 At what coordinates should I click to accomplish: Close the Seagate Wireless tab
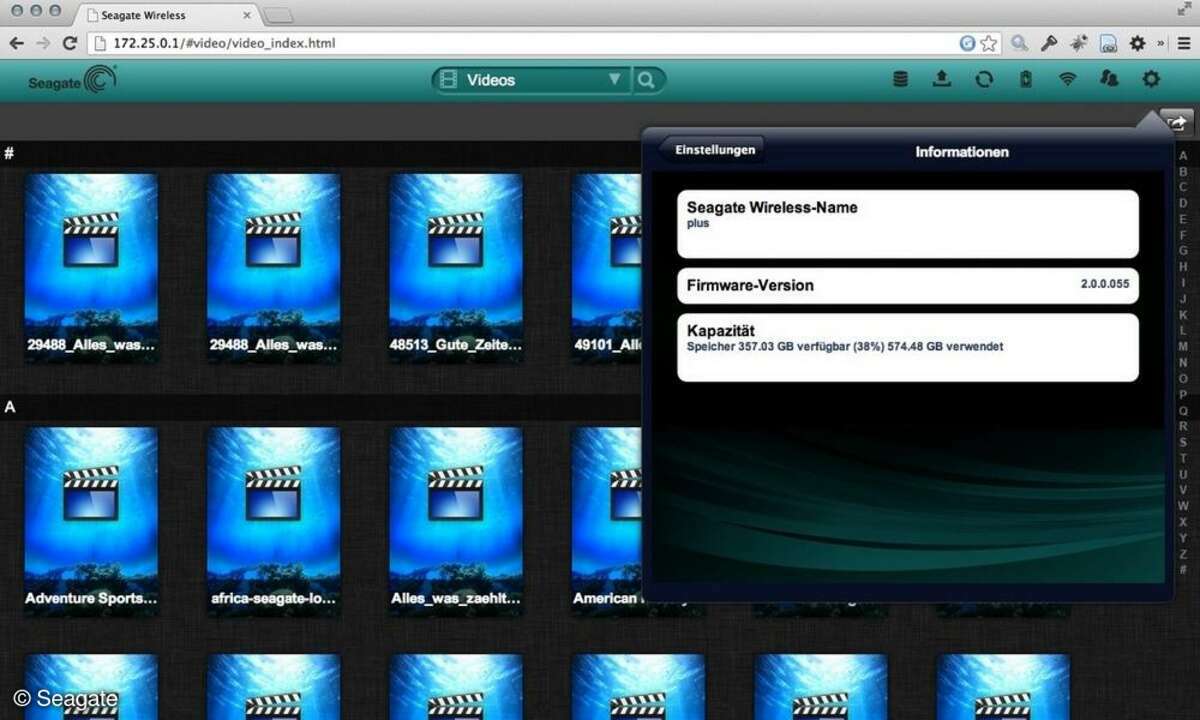click(x=245, y=15)
